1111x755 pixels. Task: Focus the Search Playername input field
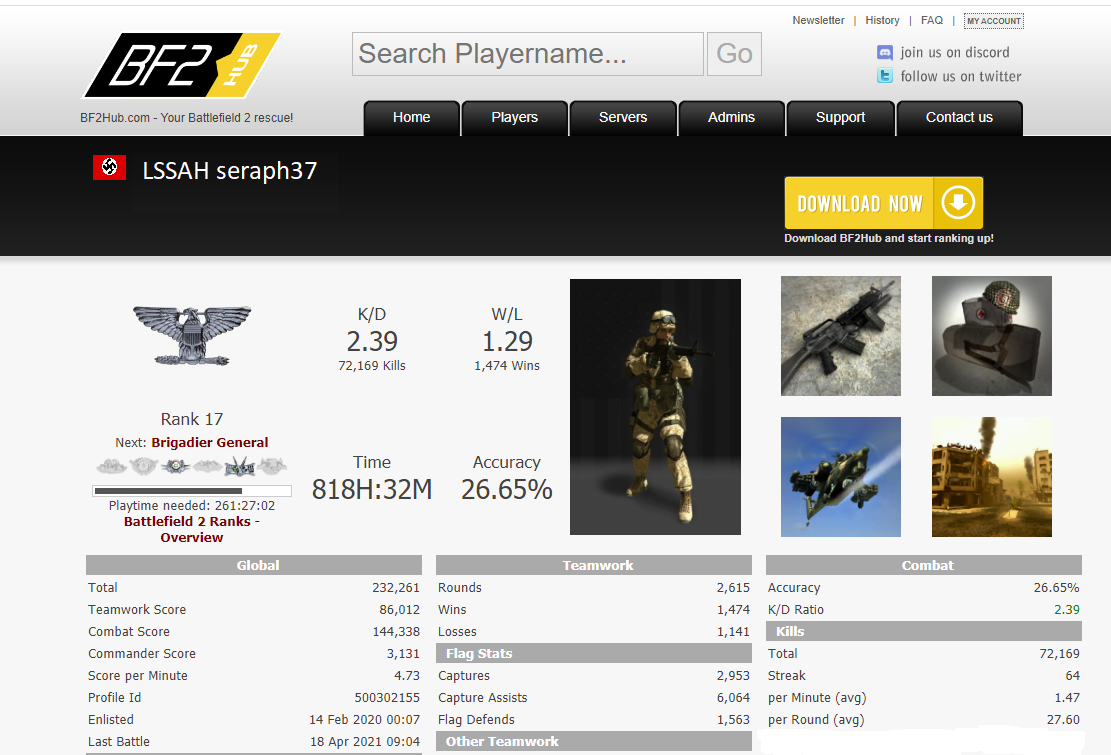(527, 54)
